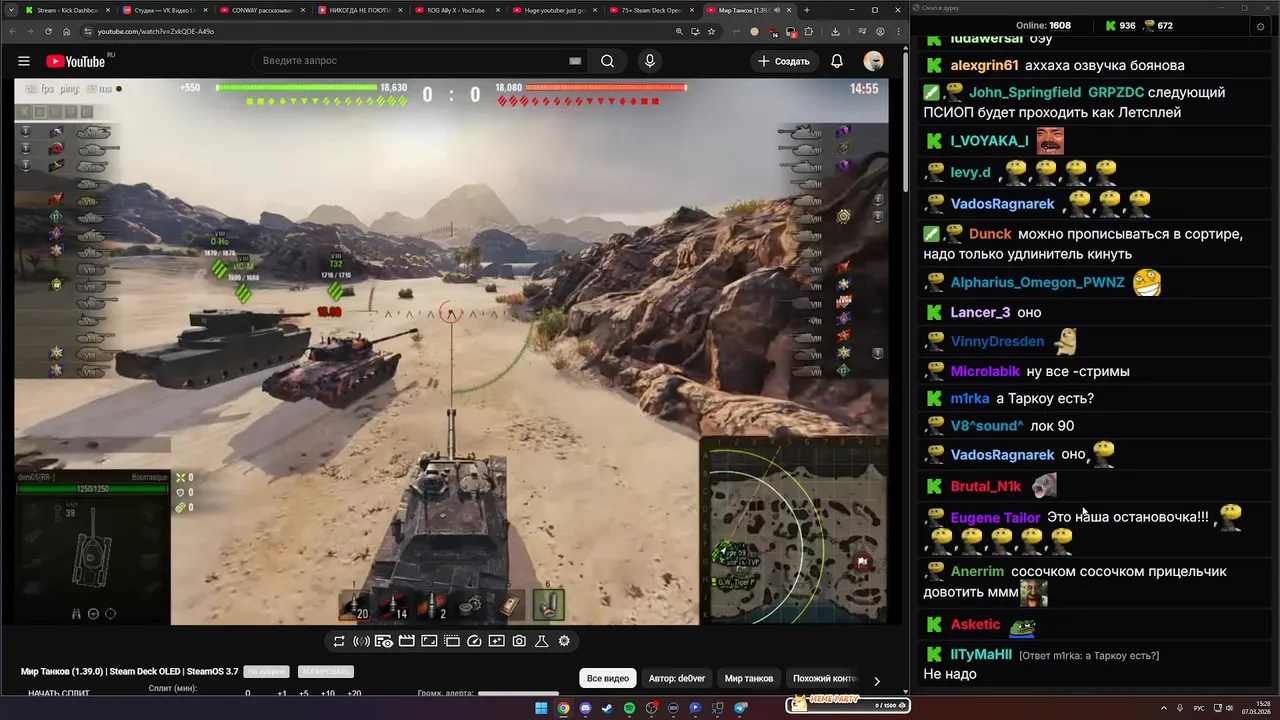Viewport: 1280px width, 720px height.
Task: Take a video screenshot with camera icon
Action: coord(519,641)
